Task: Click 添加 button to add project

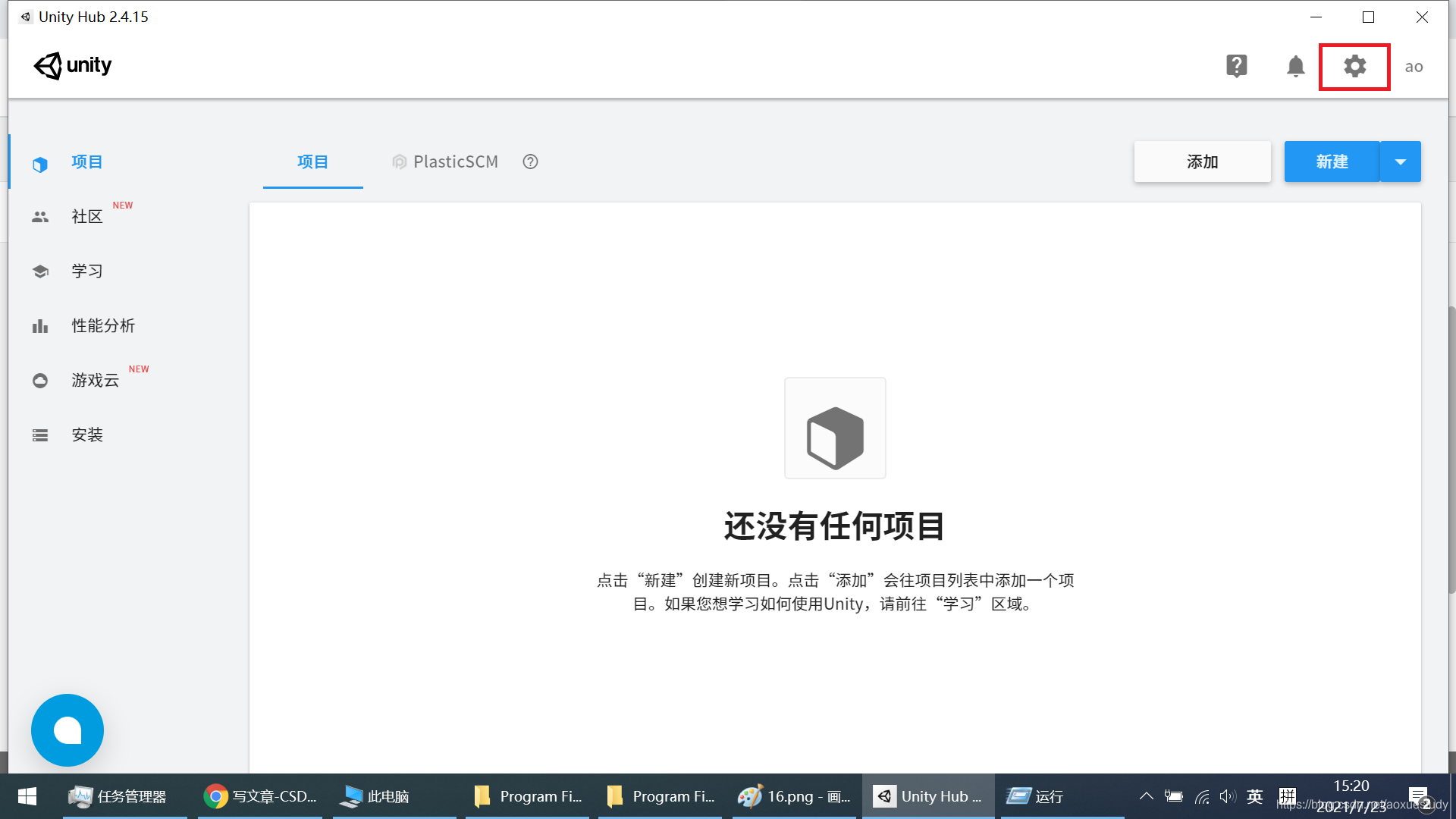Action: pos(1201,162)
